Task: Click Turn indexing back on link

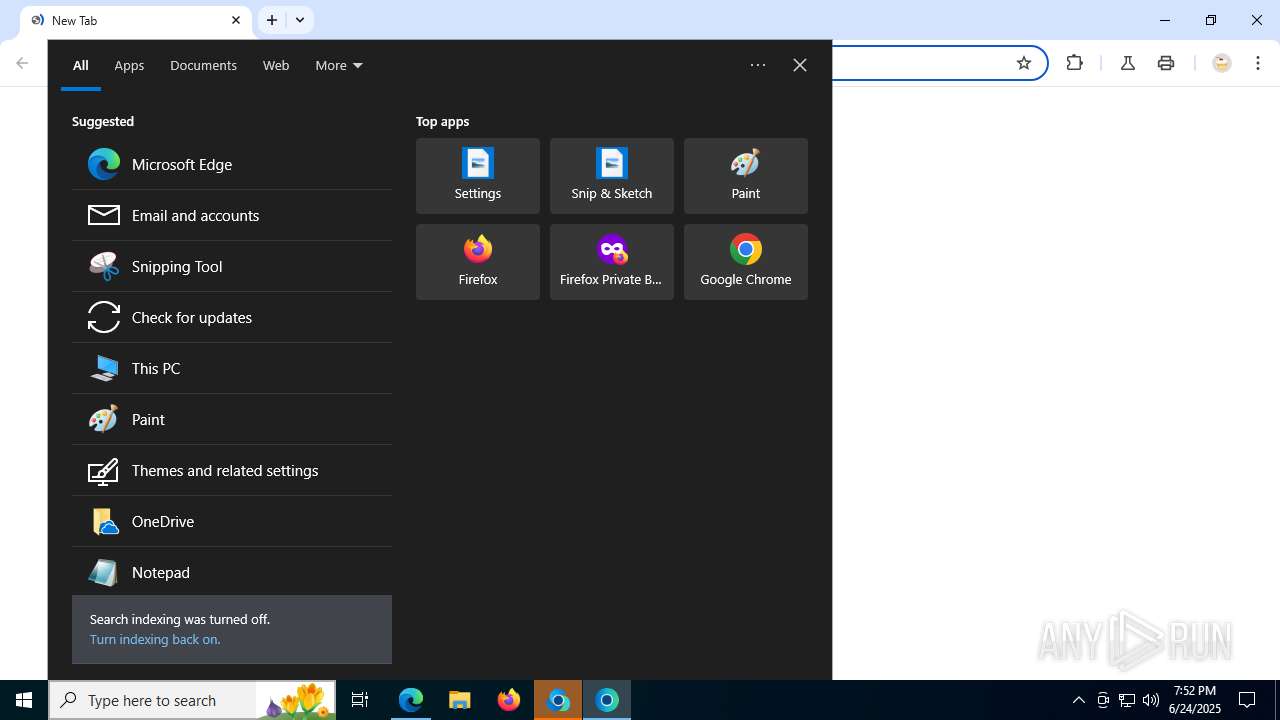Action: tap(155, 639)
